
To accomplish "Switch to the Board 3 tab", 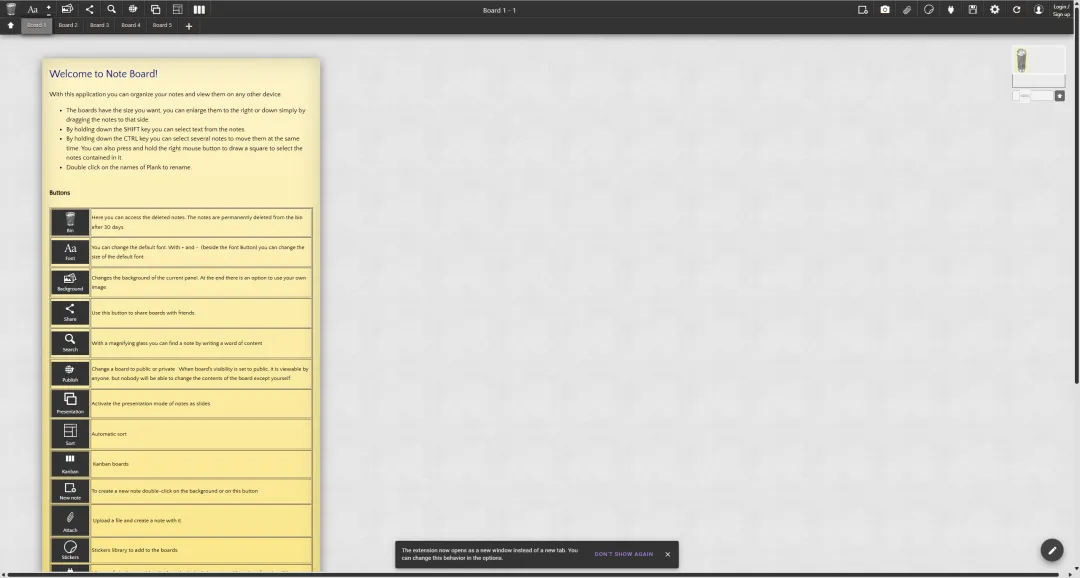I will coord(99,25).
